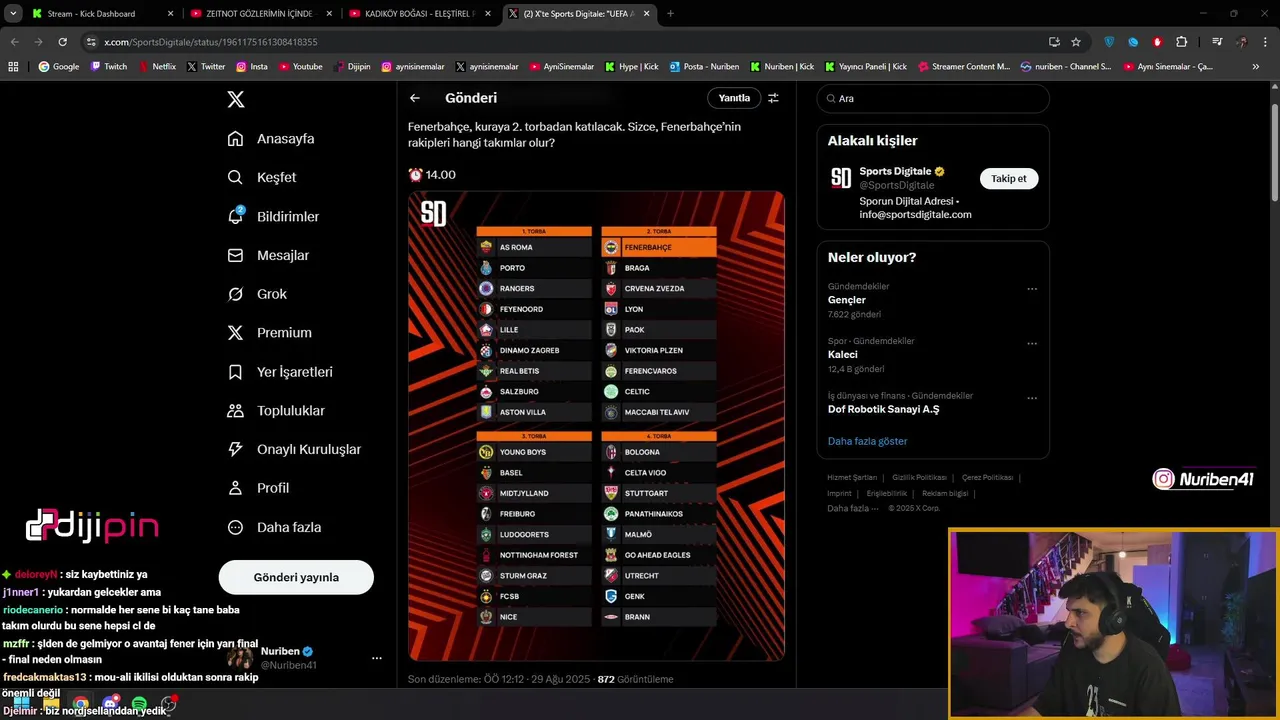Open Onaylı Kuruluşlar page
Viewport: 1280px width, 720px height.
(294, 449)
